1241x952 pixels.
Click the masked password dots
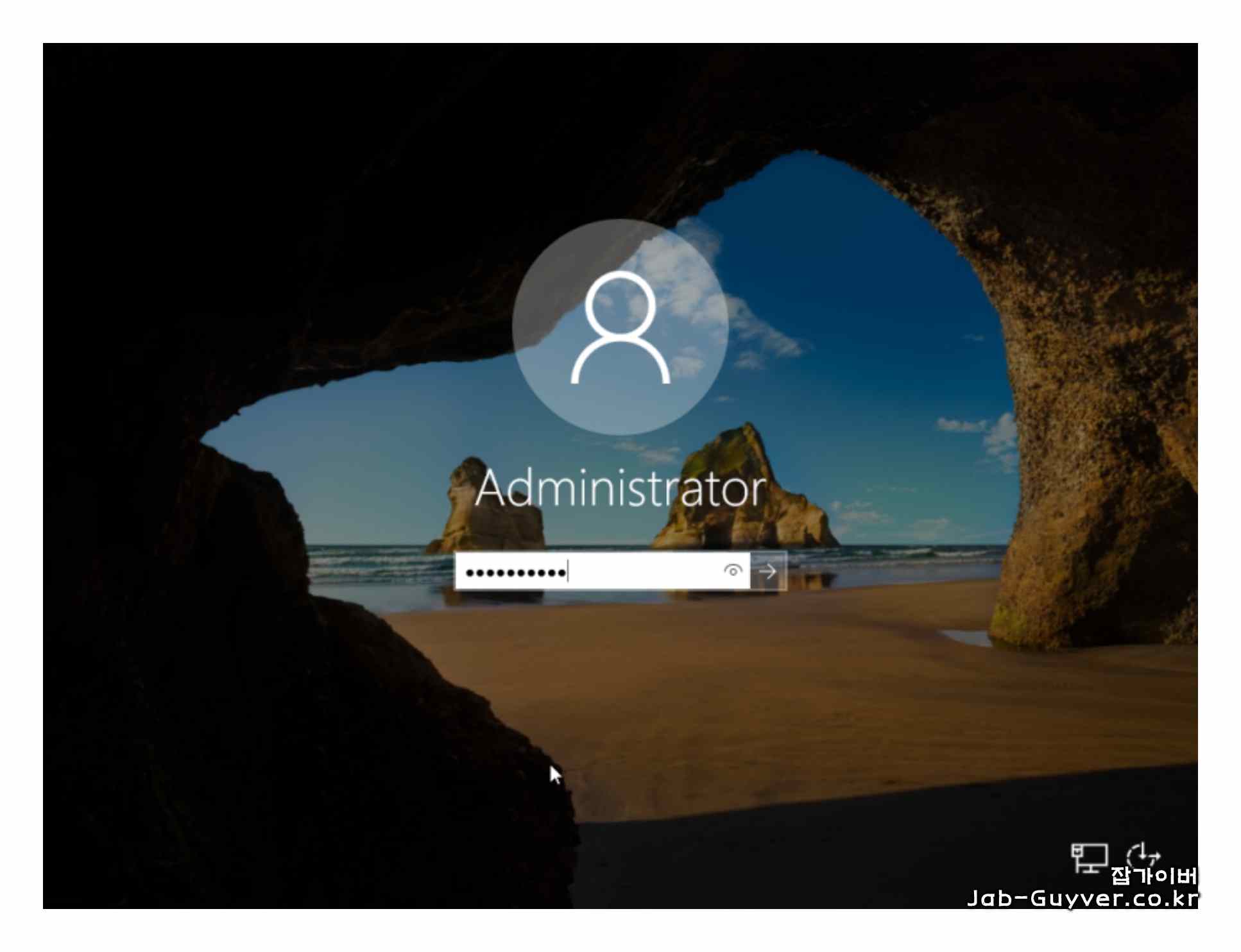(x=515, y=571)
